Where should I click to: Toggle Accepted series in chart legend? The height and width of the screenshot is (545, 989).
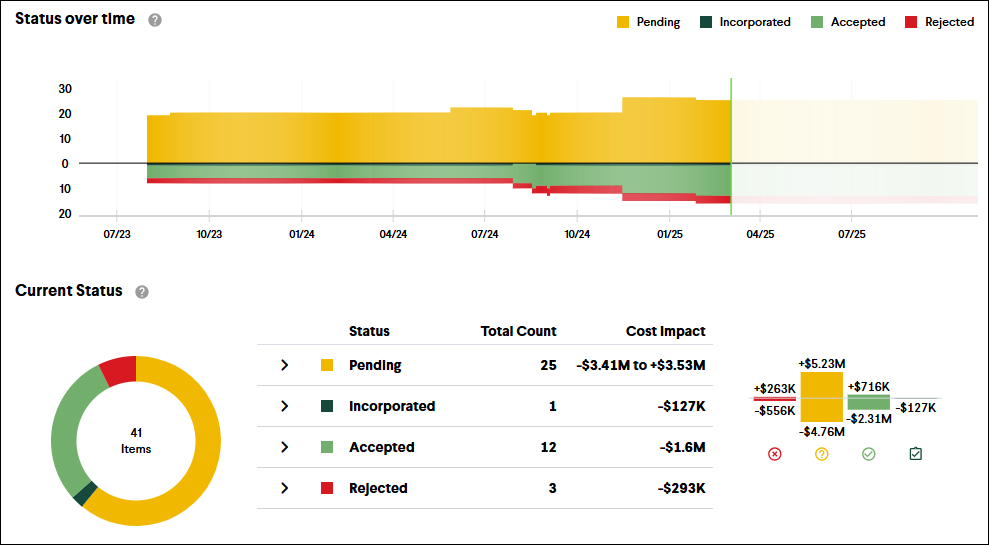(x=847, y=22)
